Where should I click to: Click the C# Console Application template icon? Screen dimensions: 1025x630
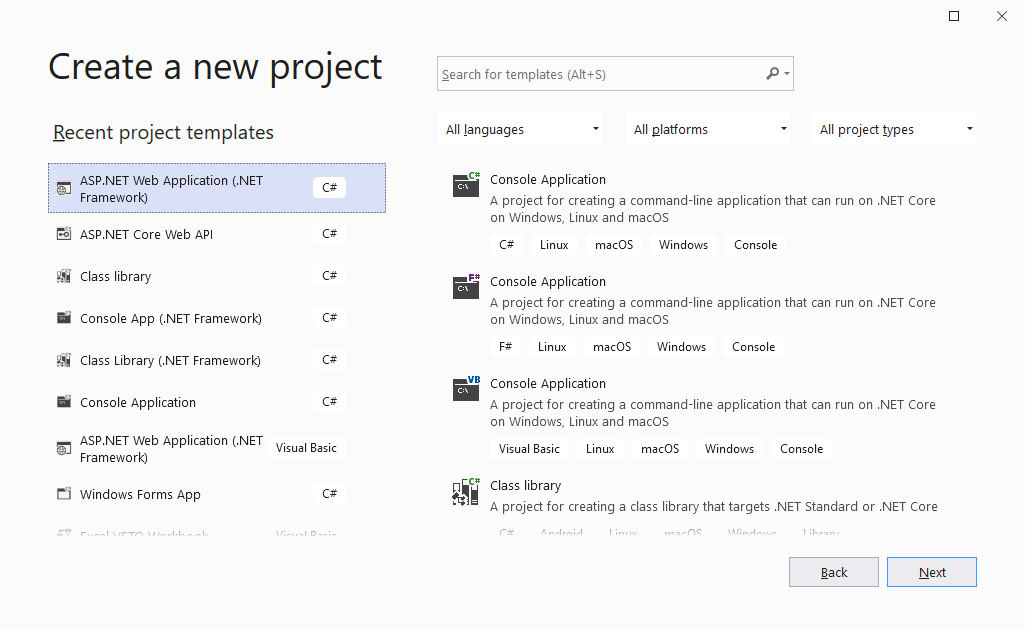(x=466, y=184)
